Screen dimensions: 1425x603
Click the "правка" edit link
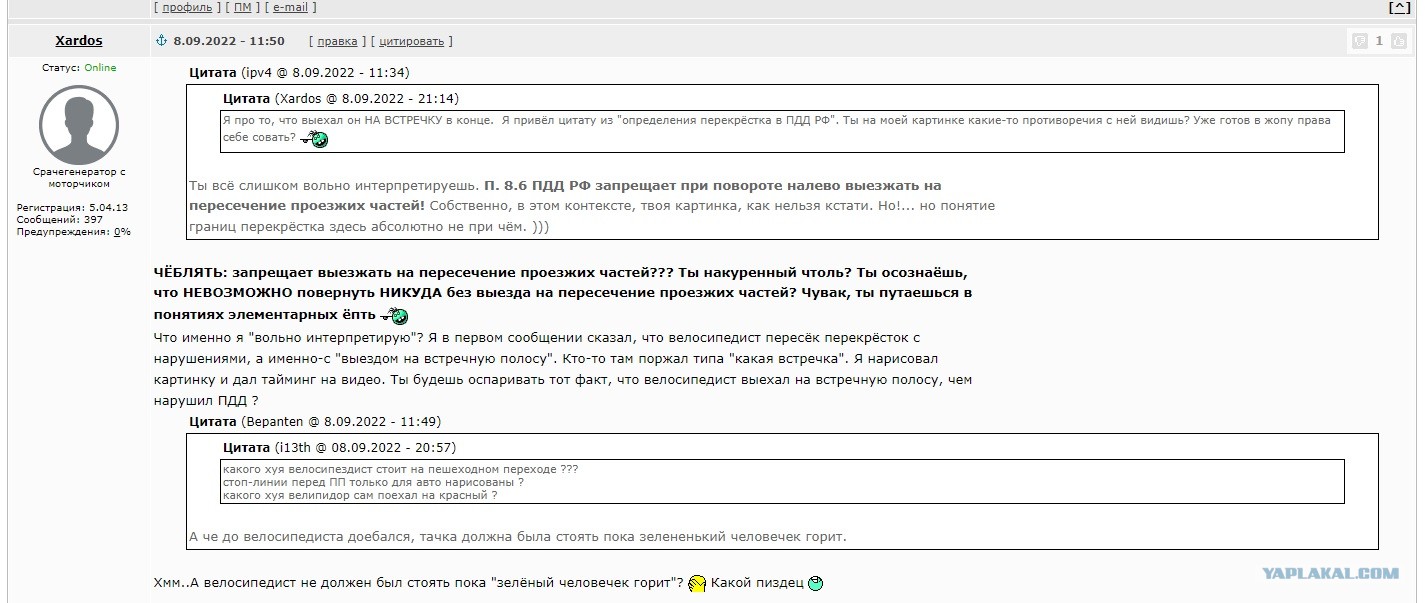coord(337,41)
